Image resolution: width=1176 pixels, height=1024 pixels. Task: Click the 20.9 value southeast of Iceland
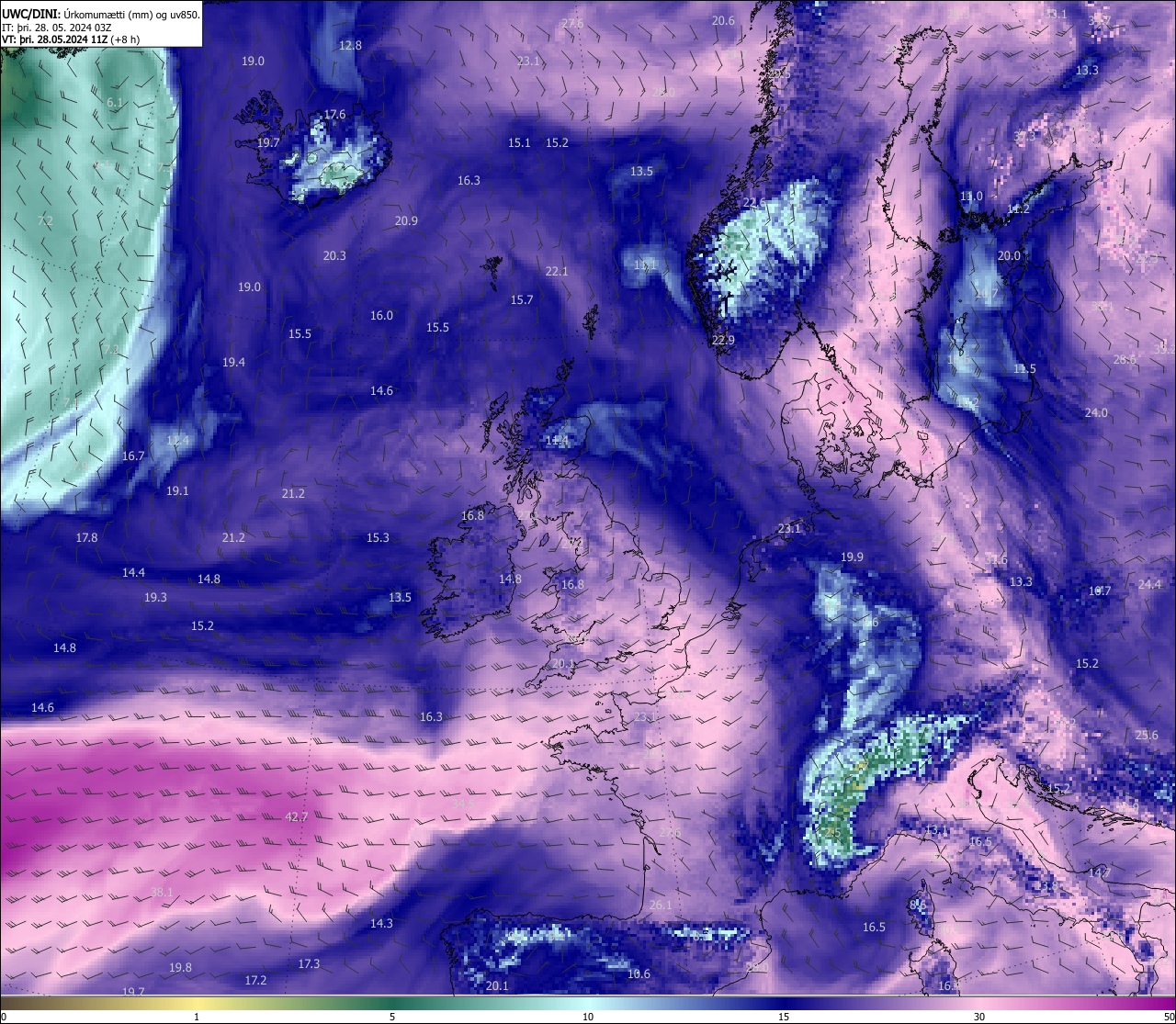click(406, 220)
